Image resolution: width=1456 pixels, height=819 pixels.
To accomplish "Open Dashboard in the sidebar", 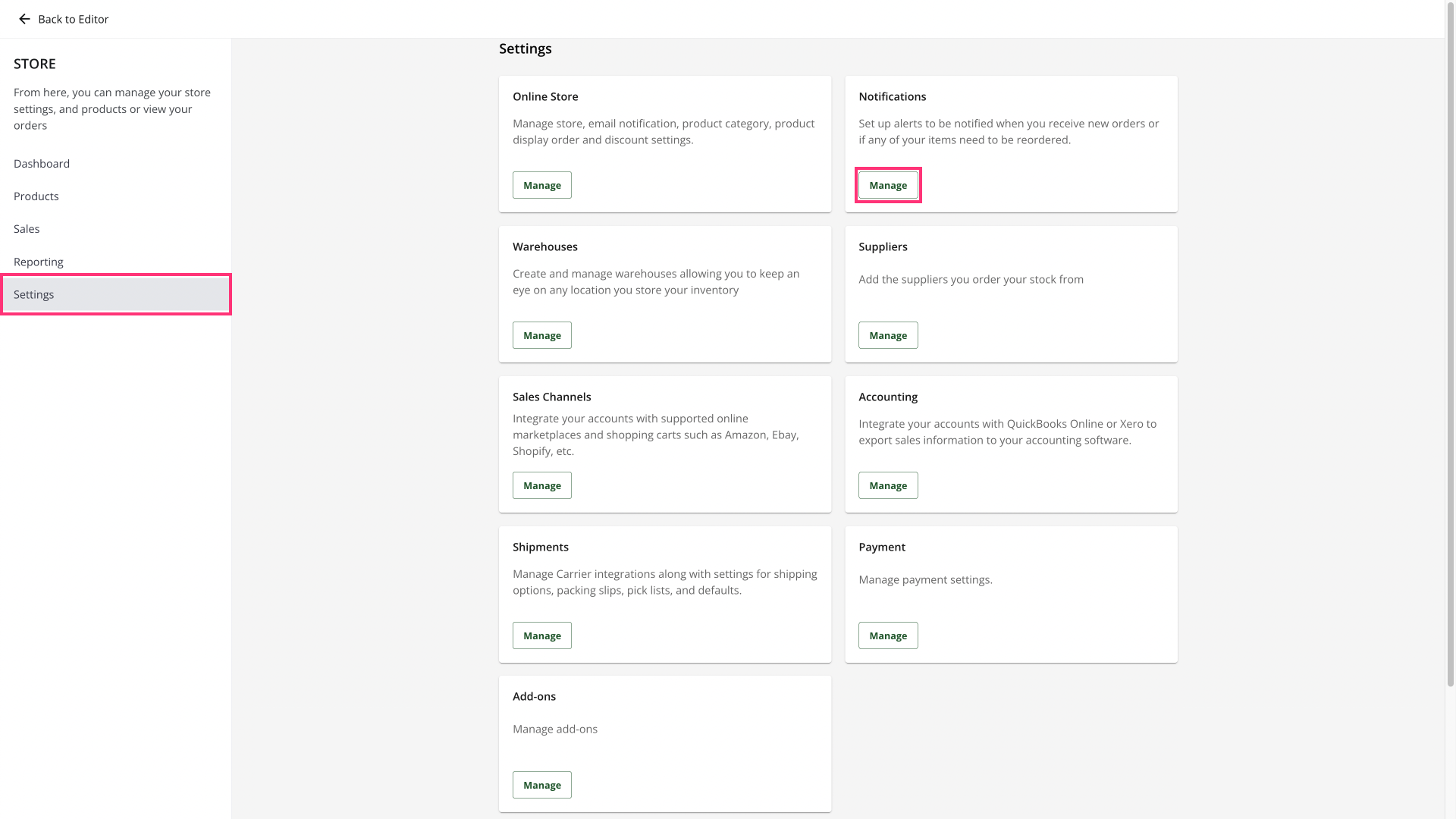I will click(42, 164).
